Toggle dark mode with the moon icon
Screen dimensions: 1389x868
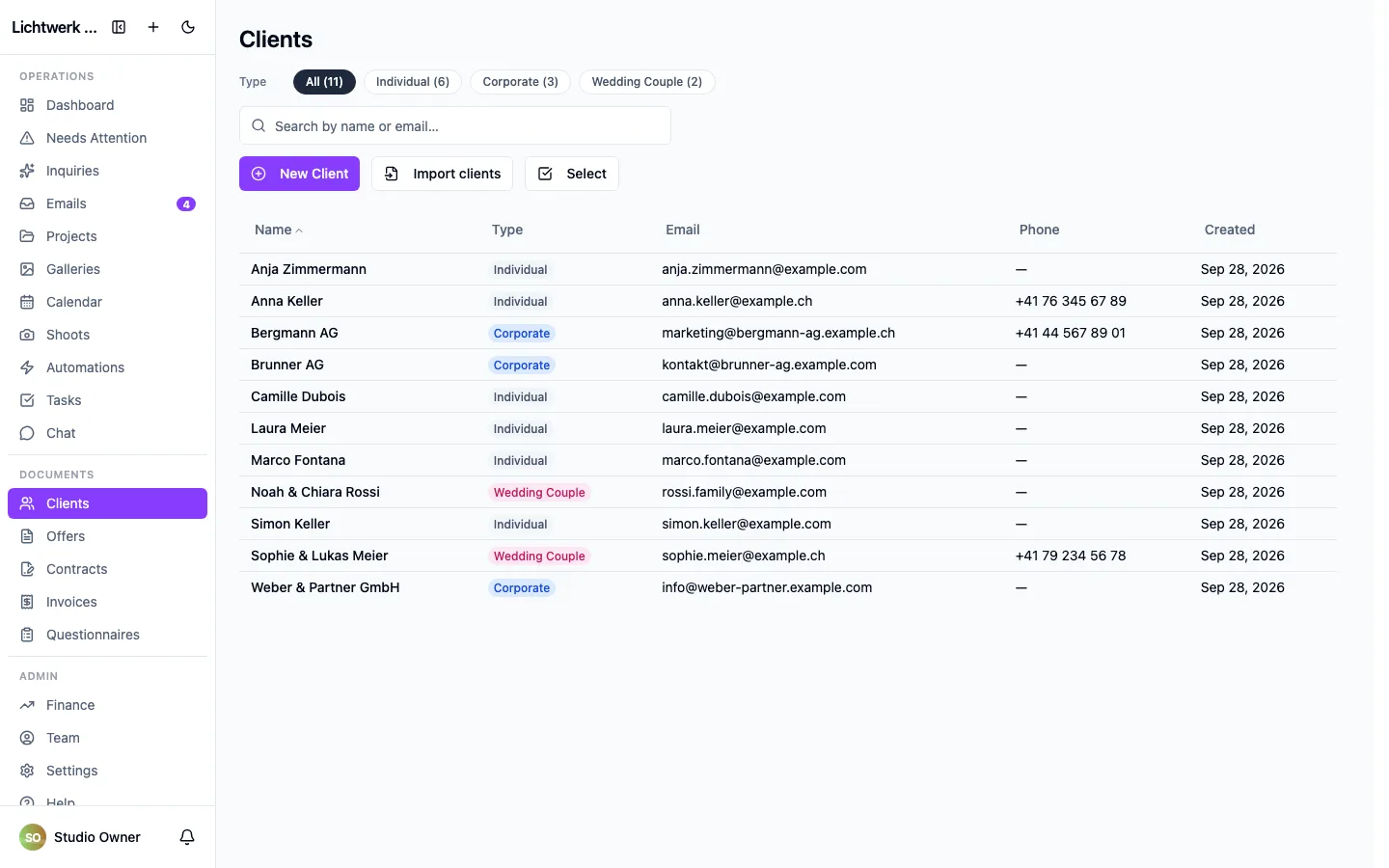(x=188, y=27)
